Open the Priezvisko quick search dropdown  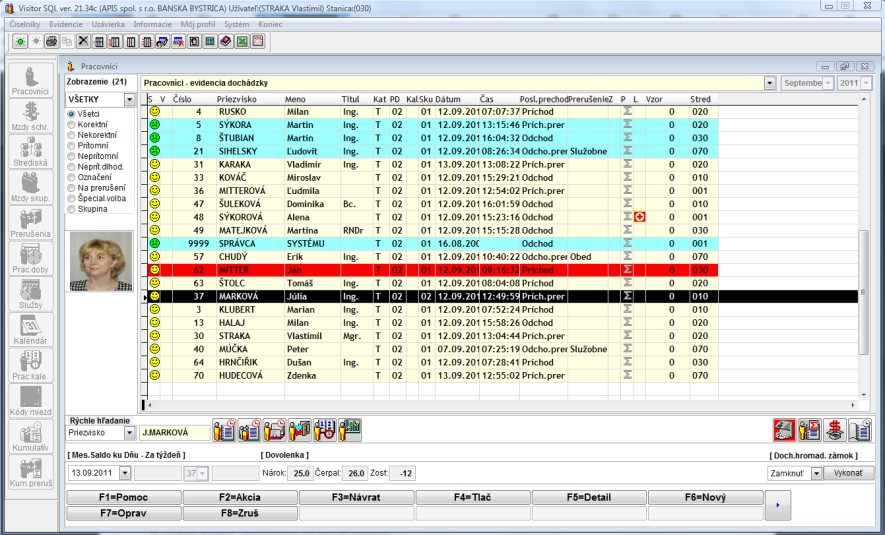click(129, 433)
